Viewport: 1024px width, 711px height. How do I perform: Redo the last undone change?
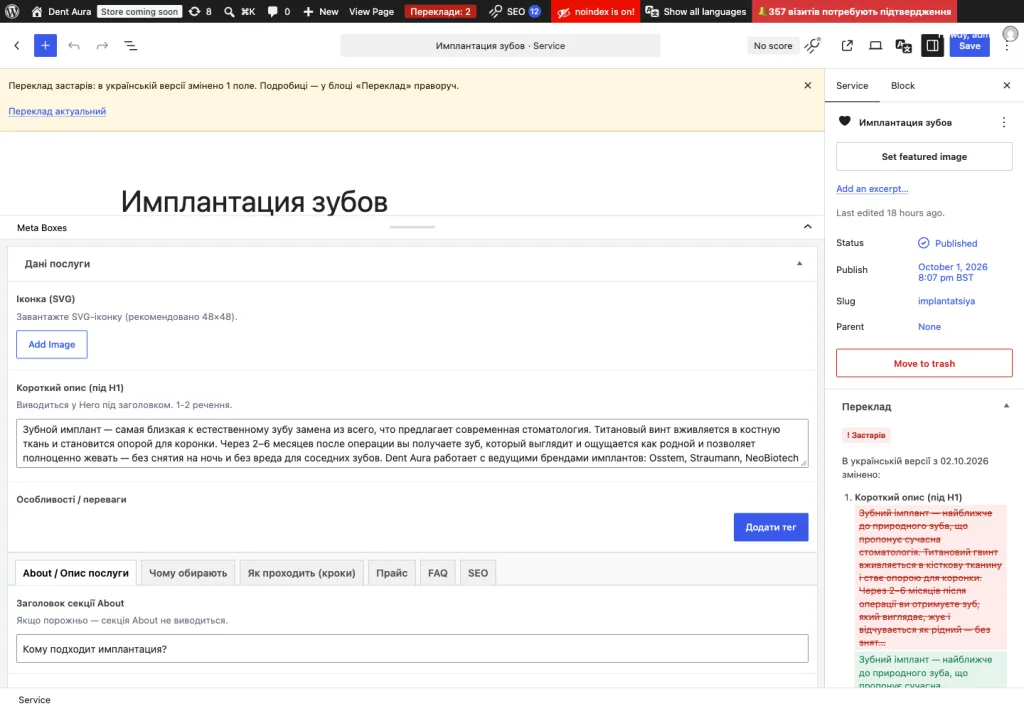coord(102,46)
